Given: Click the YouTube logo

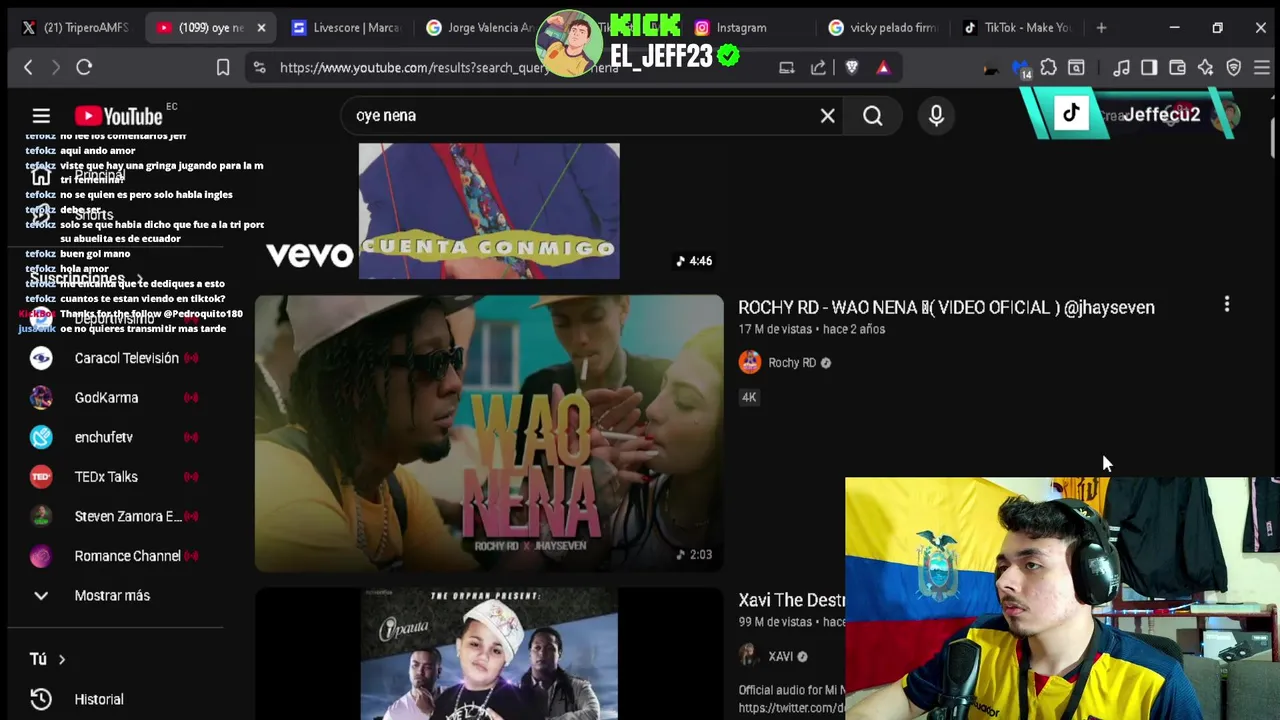Looking at the screenshot, I should tap(118, 116).
